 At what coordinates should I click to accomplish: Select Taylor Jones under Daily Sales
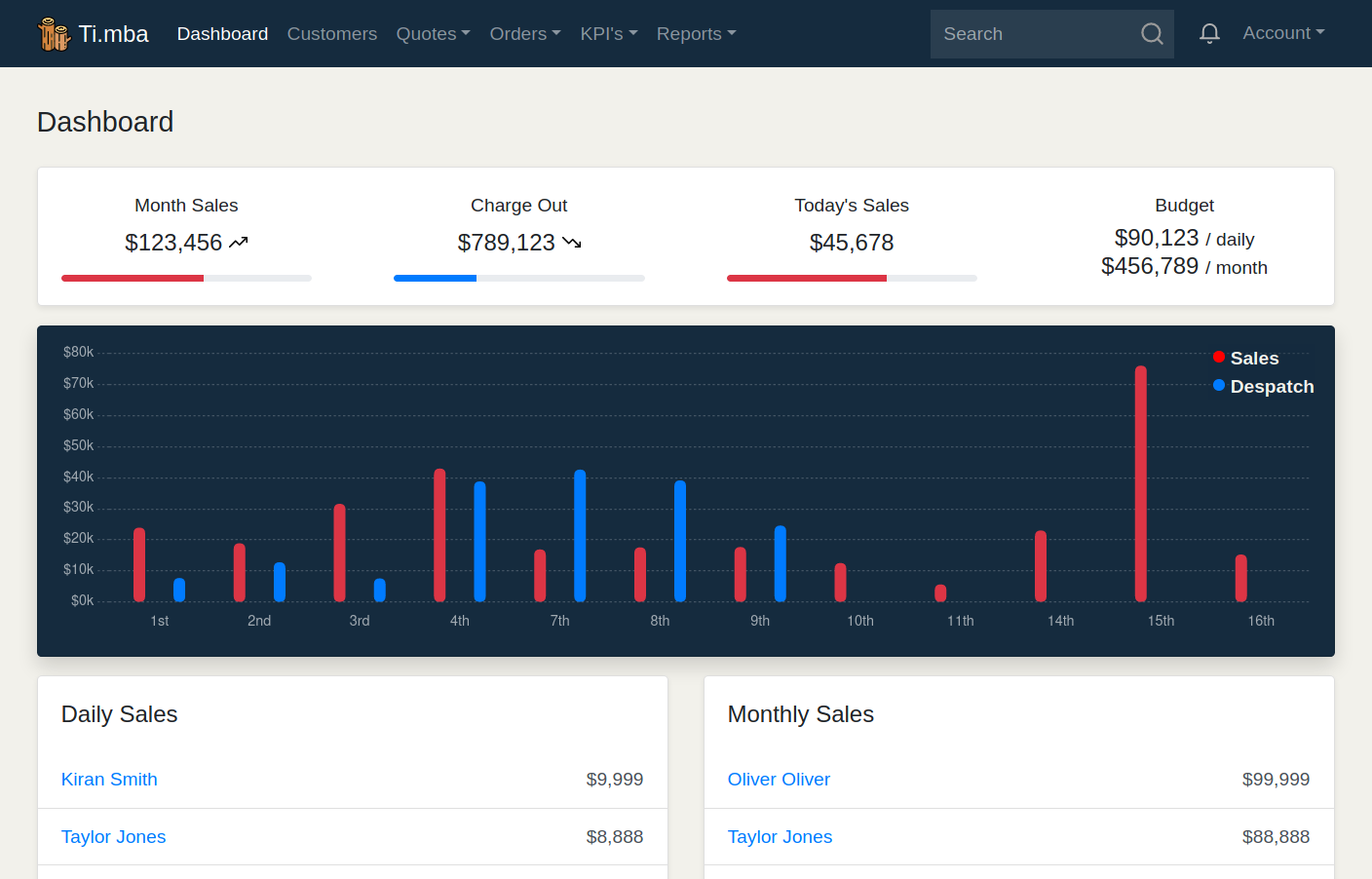[113, 837]
